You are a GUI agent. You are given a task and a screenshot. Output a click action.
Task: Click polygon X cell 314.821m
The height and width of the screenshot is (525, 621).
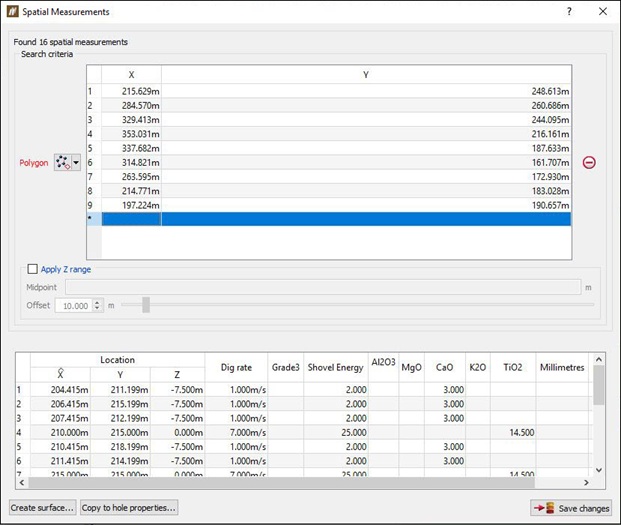tap(131, 162)
